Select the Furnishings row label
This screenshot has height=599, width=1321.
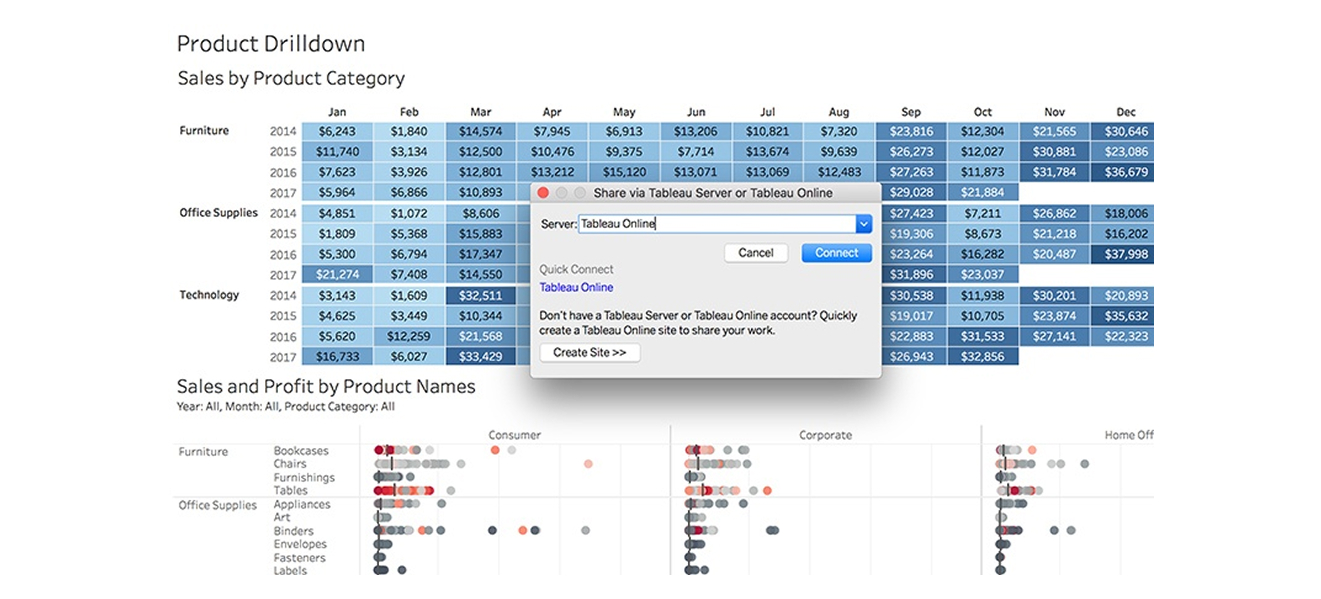(x=304, y=477)
